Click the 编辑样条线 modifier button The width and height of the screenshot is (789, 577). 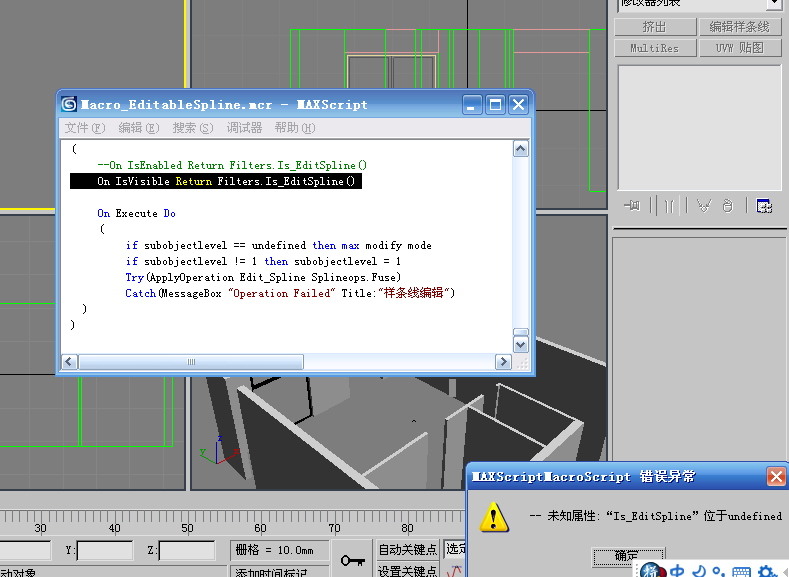740,27
